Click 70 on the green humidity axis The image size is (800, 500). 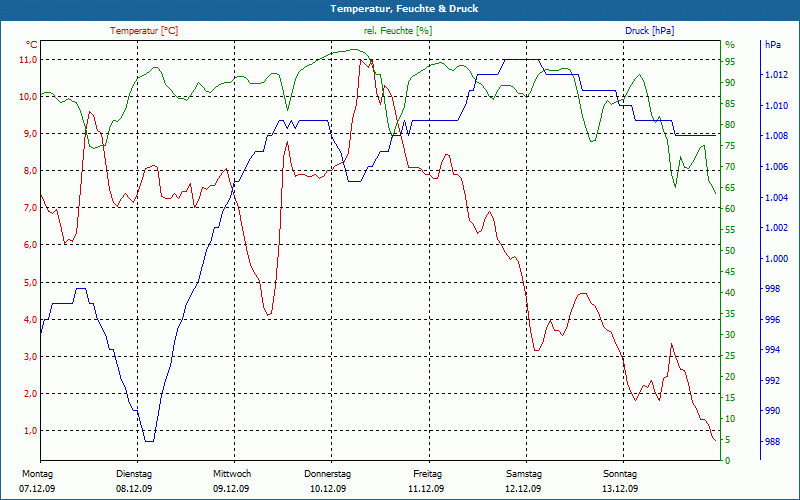click(x=730, y=167)
